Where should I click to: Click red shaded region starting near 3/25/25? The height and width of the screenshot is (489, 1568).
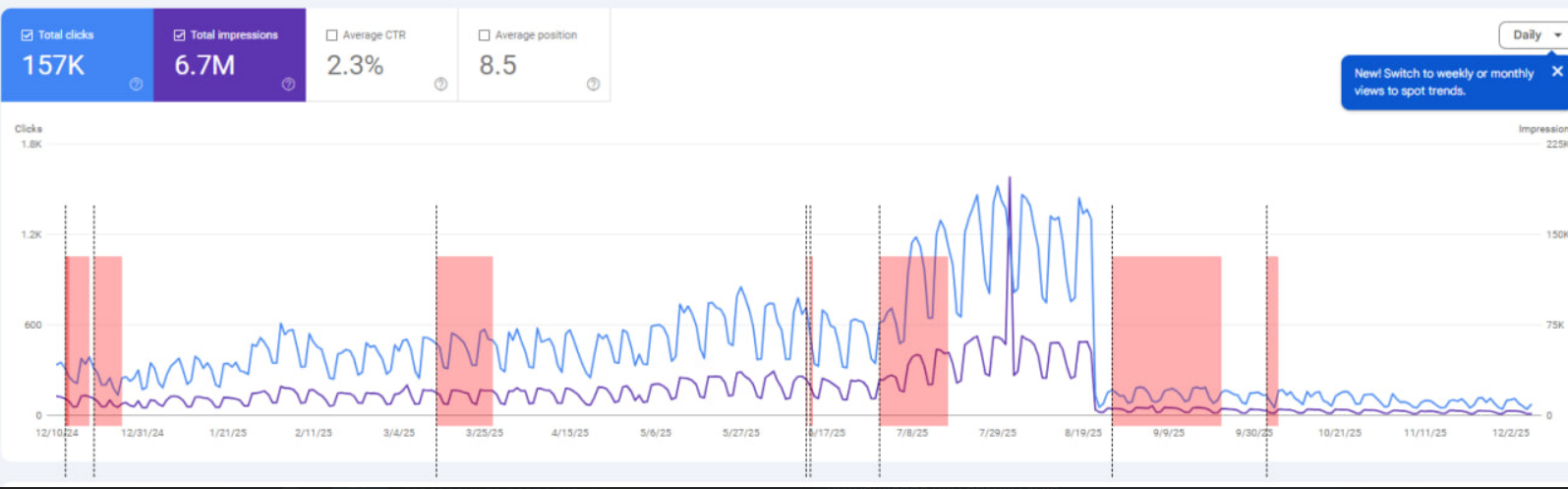[x=464, y=295]
